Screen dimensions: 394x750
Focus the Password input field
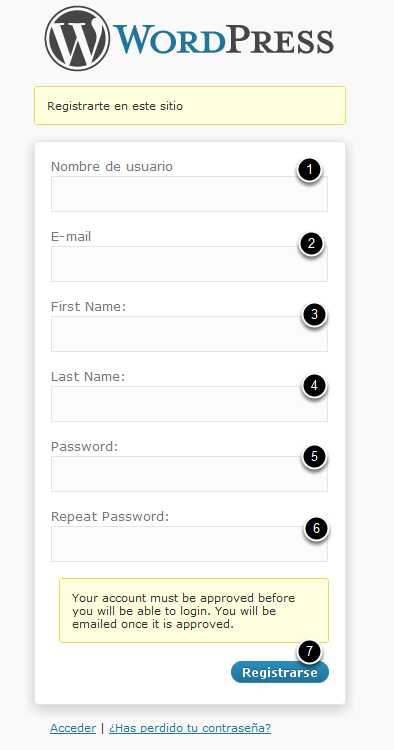[x=189, y=474]
